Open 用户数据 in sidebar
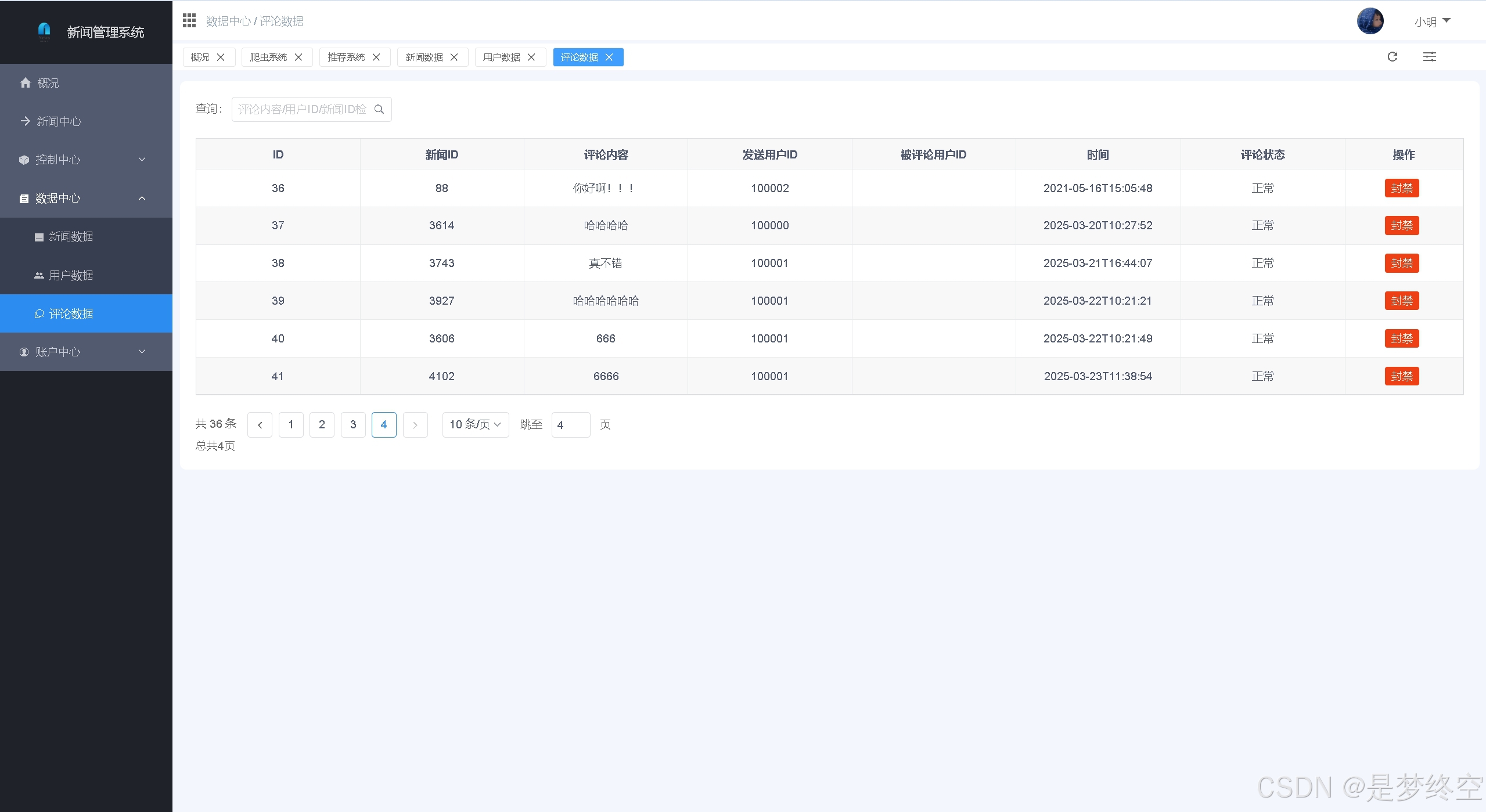The width and height of the screenshot is (1486, 812). tap(71, 275)
